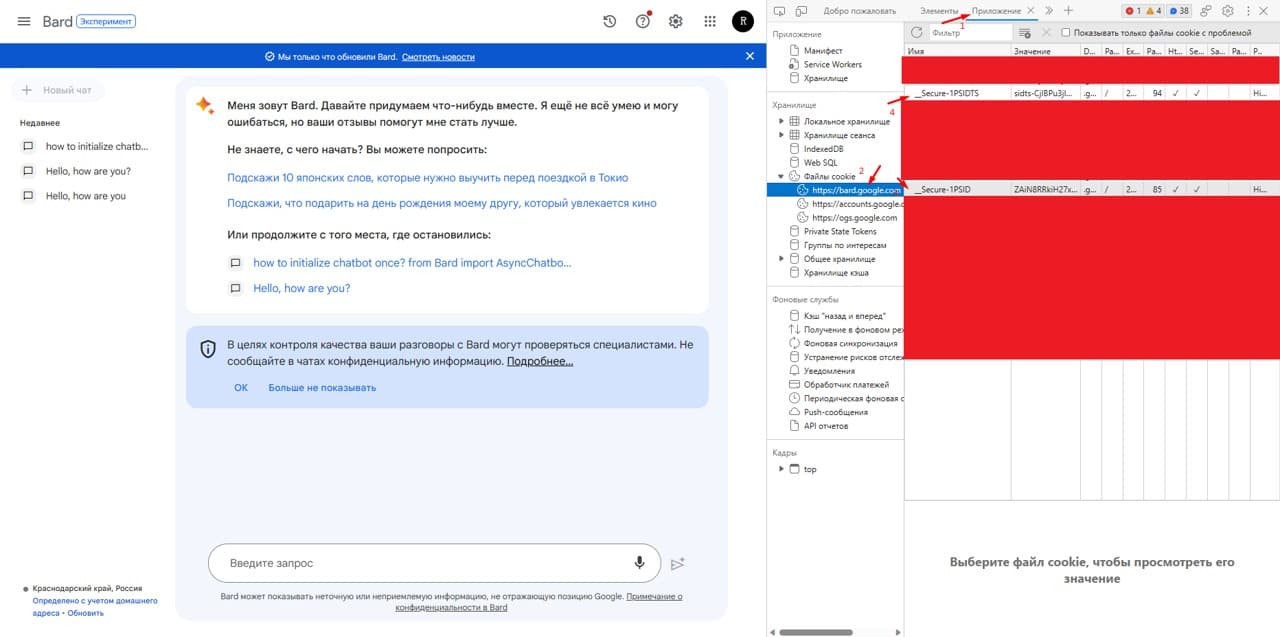The image size is (1280, 637).
Task: Close the blue Bard update banner
Action: tap(750, 56)
